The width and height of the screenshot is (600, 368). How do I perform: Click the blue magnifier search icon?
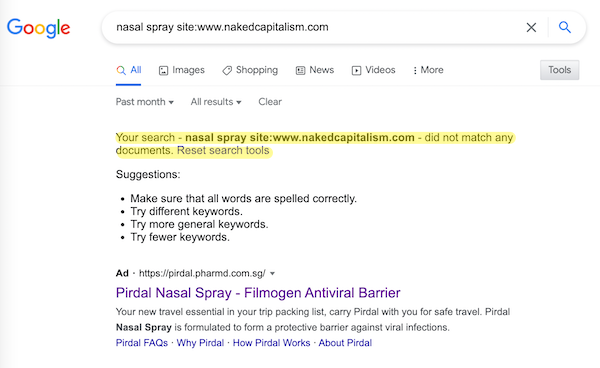coord(565,27)
